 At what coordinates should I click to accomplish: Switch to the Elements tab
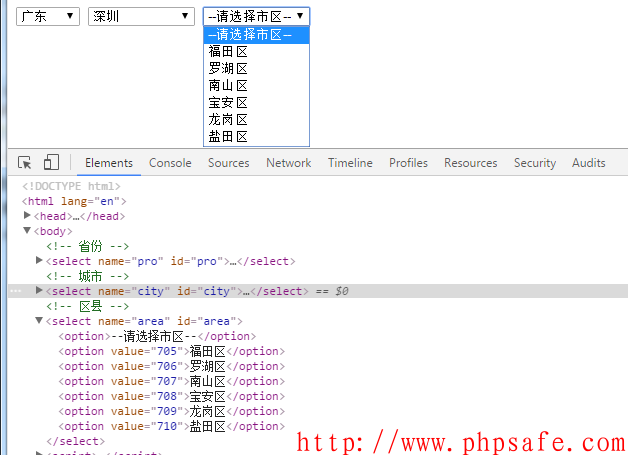coord(109,163)
